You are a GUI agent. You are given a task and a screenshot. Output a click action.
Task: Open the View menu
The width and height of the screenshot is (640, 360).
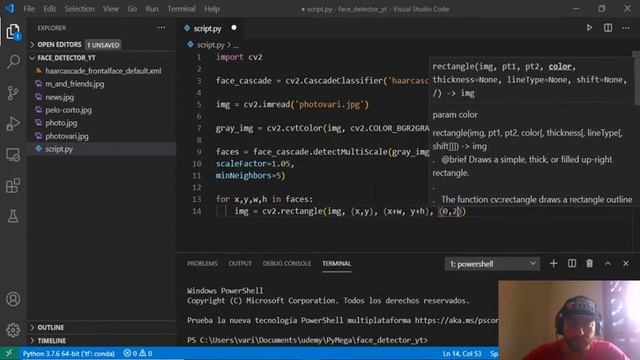111,9
